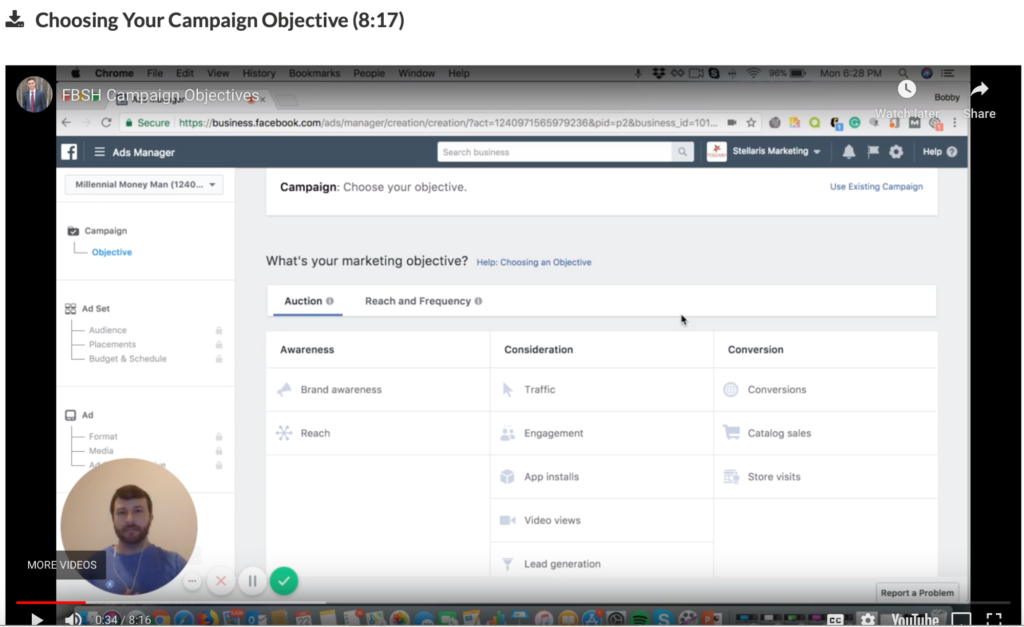
Task: Choose the Traffic objective
Action: pos(601,389)
